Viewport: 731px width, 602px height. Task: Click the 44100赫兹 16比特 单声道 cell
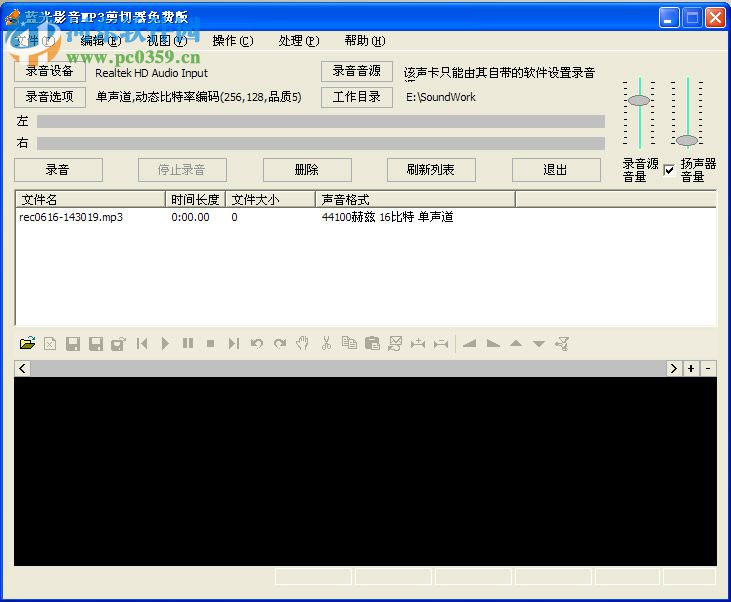tap(387, 217)
